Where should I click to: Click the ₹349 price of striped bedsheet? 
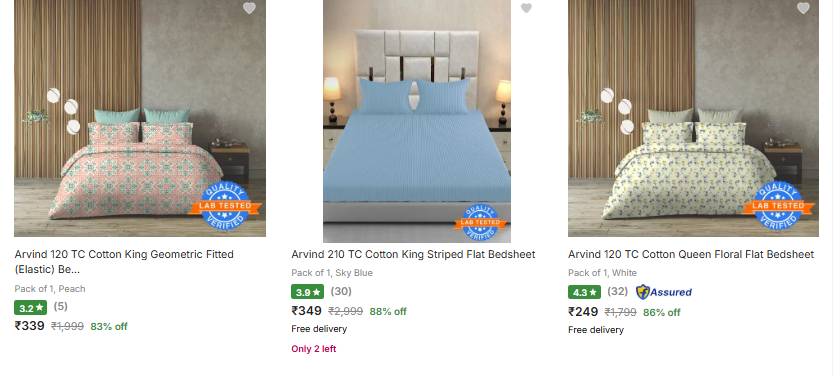pyautogui.click(x=307, y=311)
